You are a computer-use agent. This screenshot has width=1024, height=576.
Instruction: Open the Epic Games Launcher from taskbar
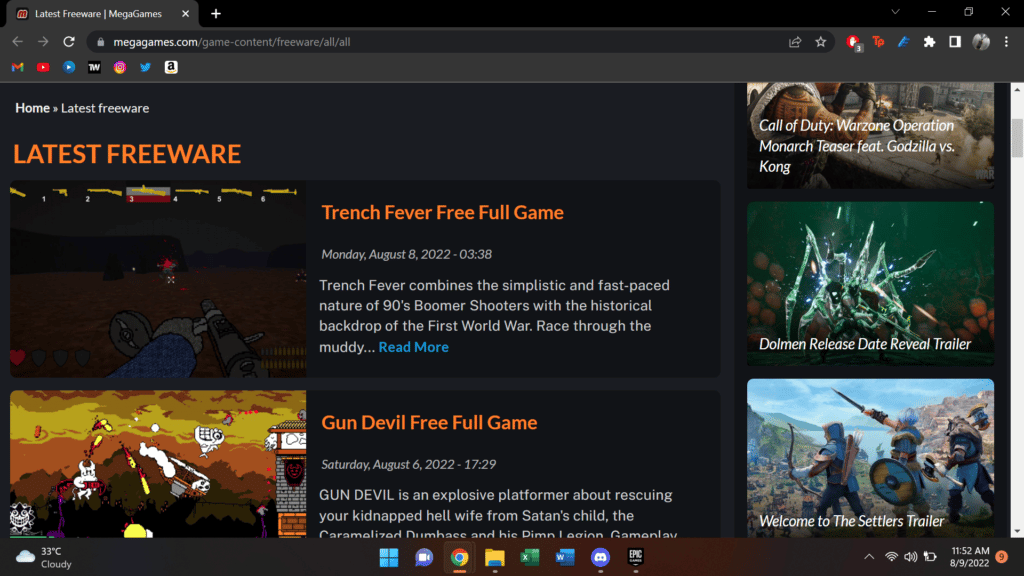point(636,557)
